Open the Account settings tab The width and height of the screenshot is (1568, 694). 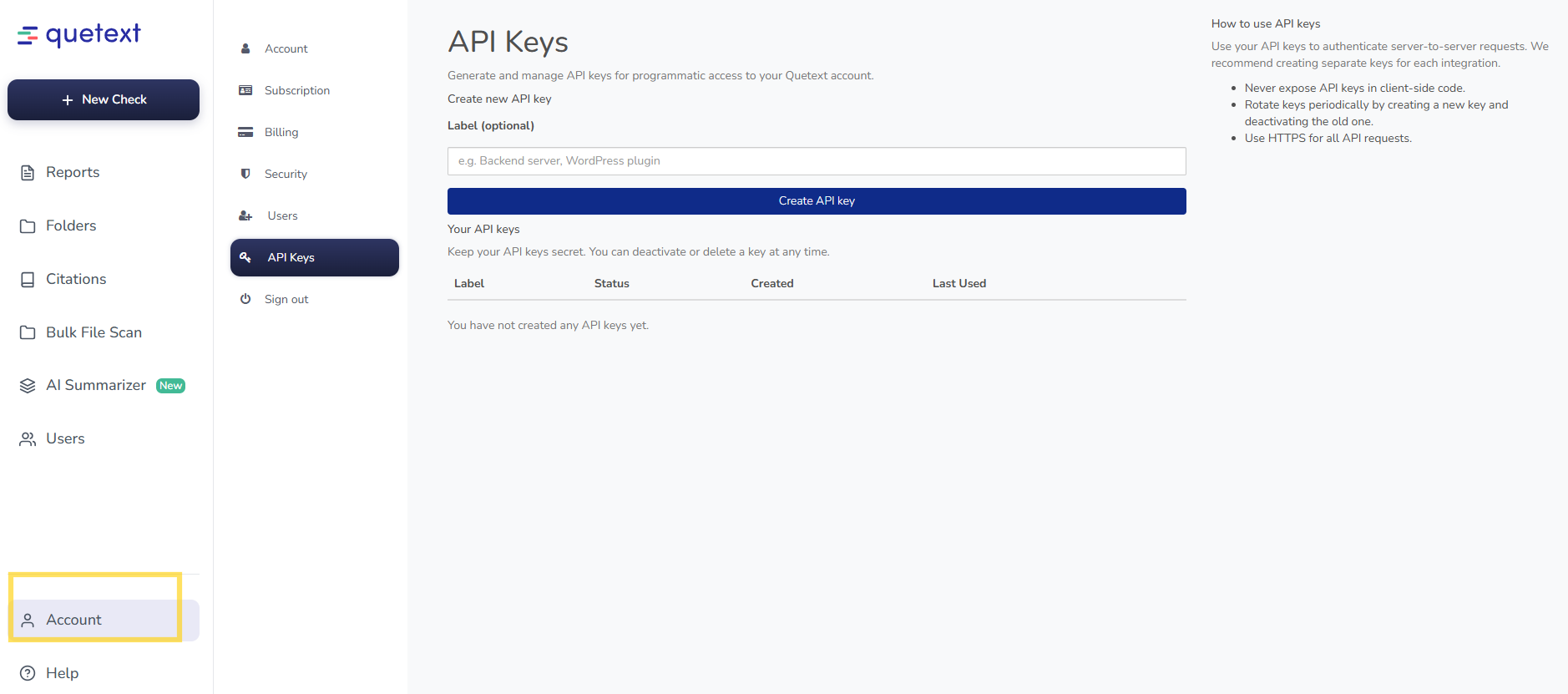286,48
